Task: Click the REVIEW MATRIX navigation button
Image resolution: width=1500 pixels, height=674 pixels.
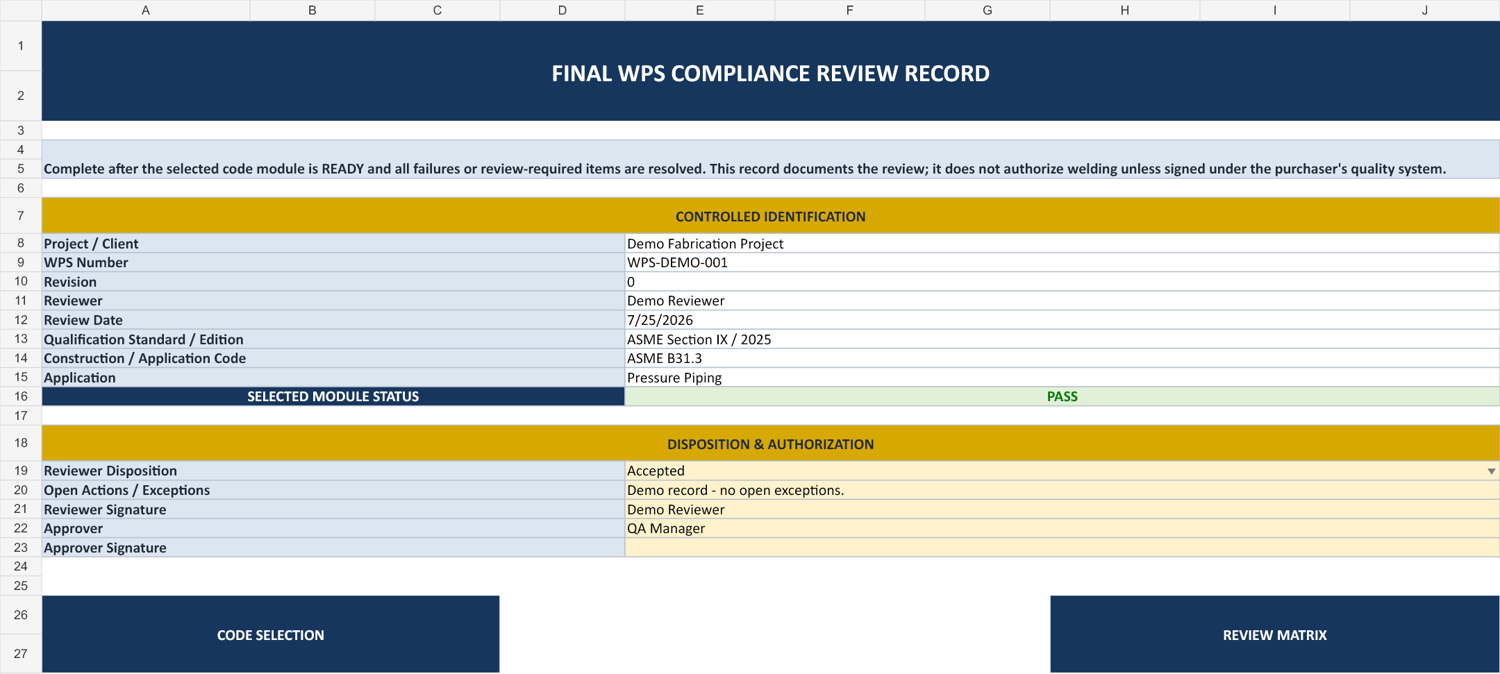Action: (x=1275, y=634)
